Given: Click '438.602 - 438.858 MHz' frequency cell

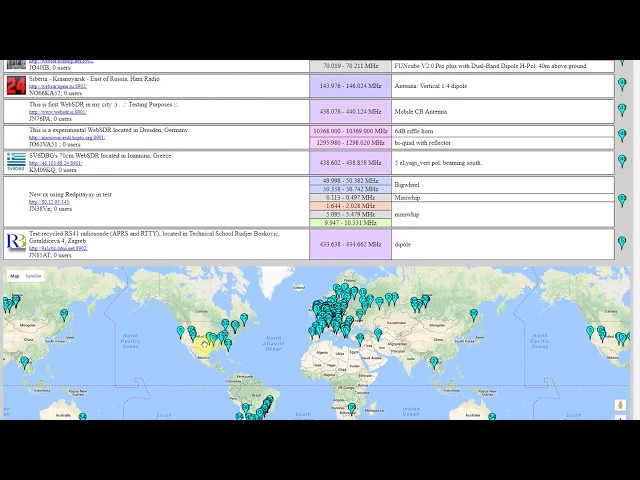Looking at the screenshot, I should pyautogui.click(x=350, y=162).
